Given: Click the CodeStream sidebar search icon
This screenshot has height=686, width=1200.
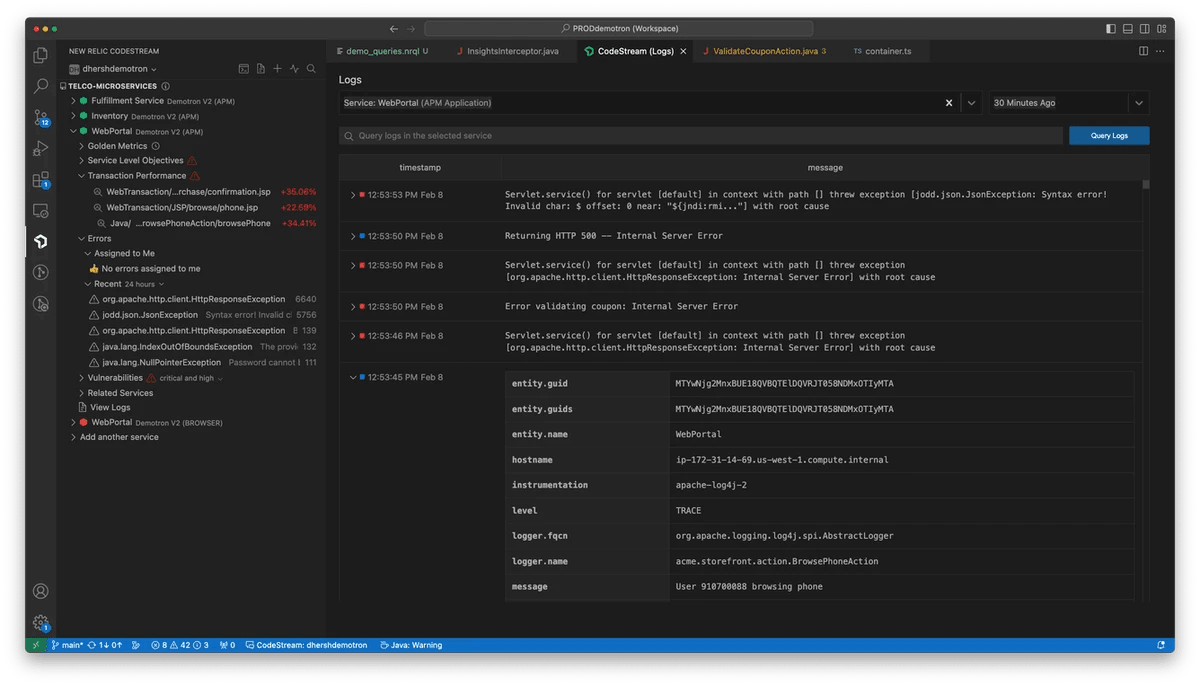Looking at the screenshot, I should click(x=311, y=69).
